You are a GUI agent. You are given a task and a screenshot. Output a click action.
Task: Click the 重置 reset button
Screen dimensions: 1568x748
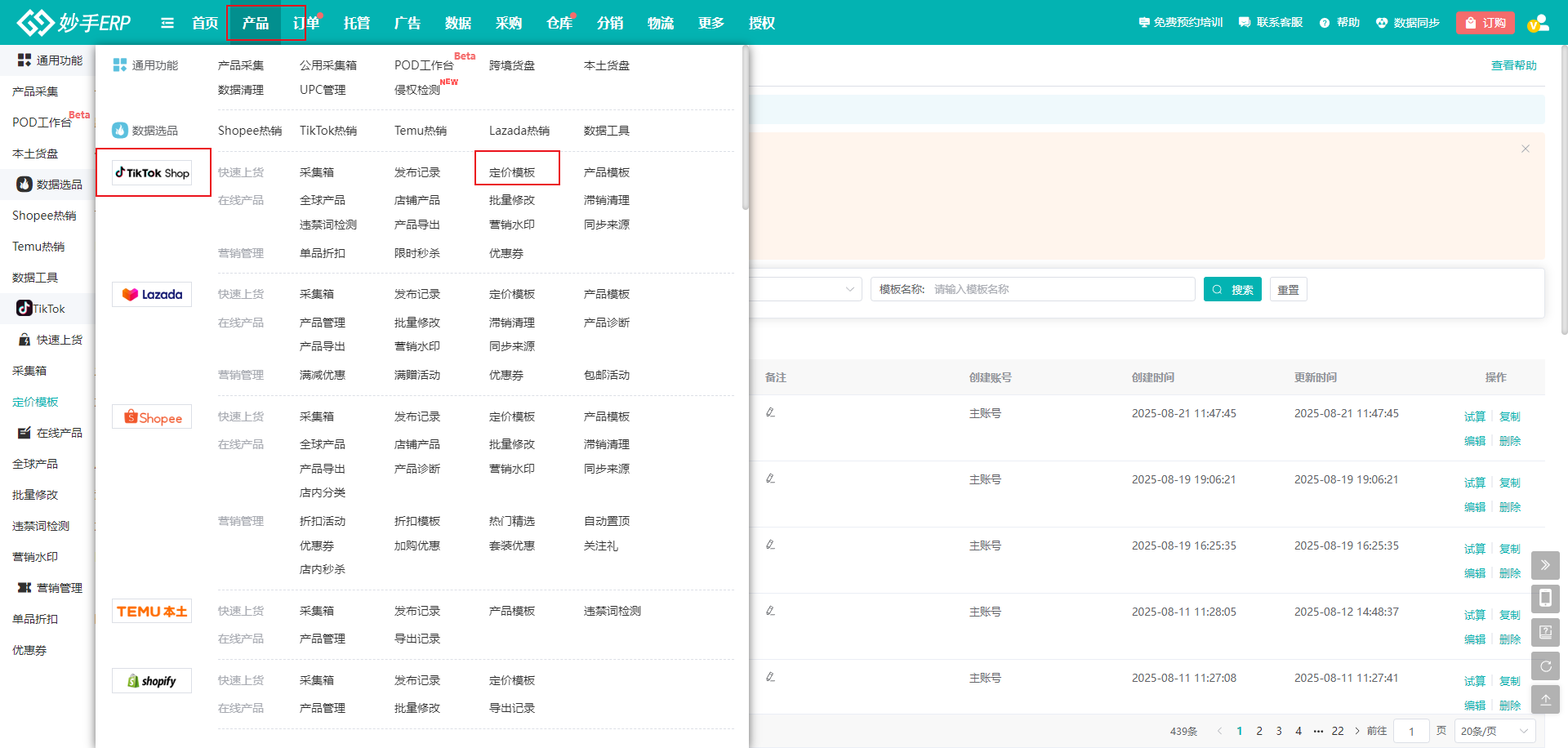click(x=1289, y=289)
